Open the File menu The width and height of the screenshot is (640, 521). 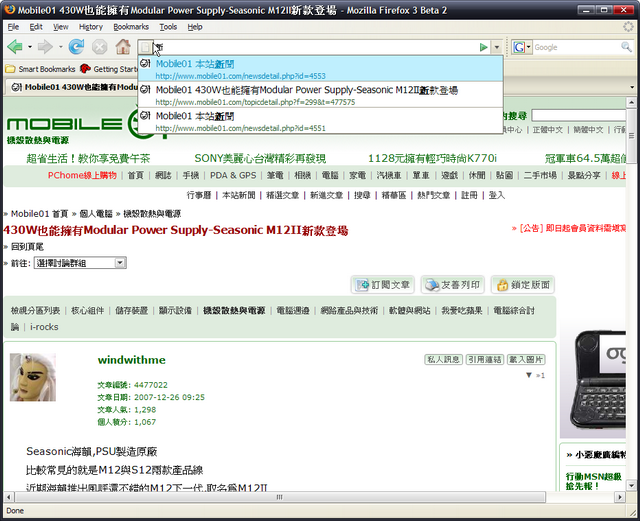[x=13, y=27]
